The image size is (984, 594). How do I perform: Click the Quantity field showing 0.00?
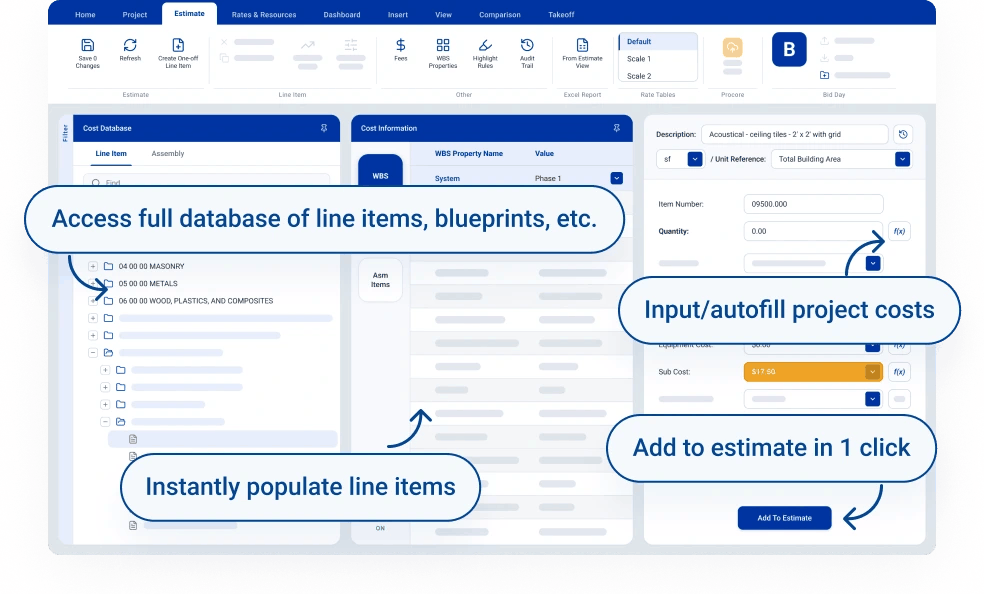(x=813, y=231)
